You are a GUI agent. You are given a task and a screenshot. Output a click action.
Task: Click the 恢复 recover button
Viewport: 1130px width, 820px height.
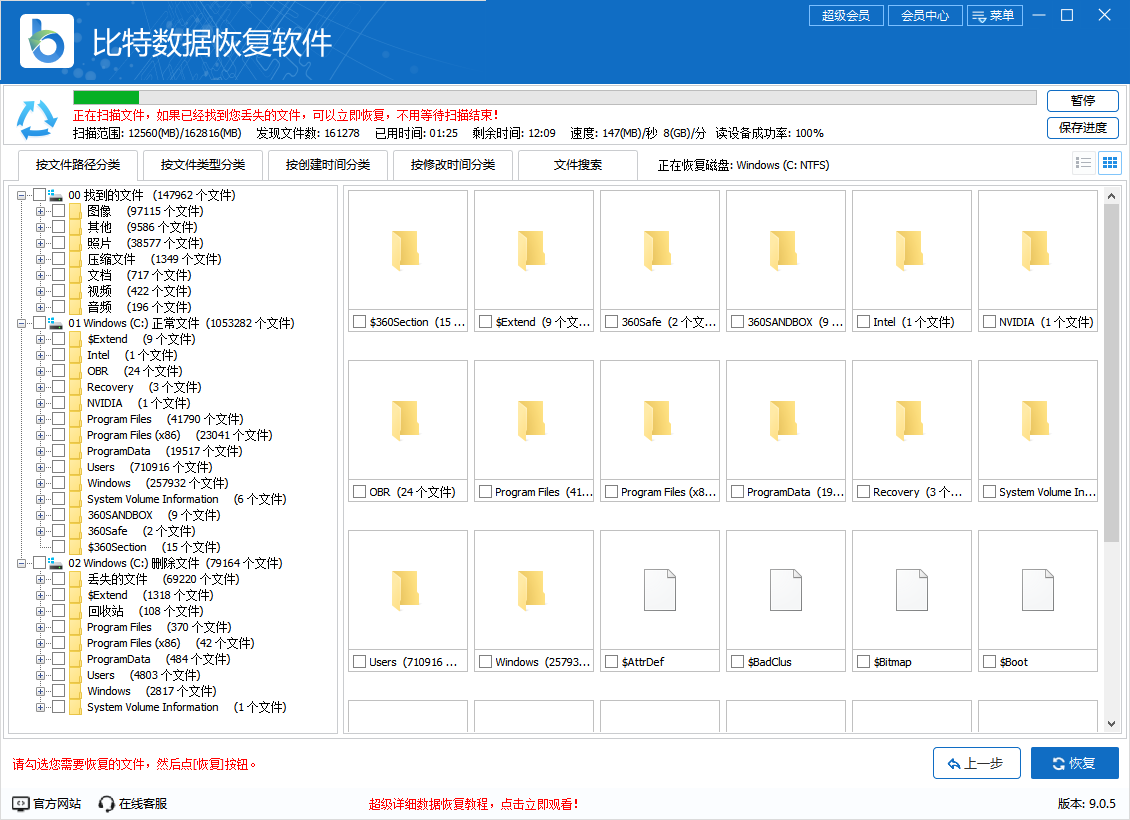[x=1074, y=763]
